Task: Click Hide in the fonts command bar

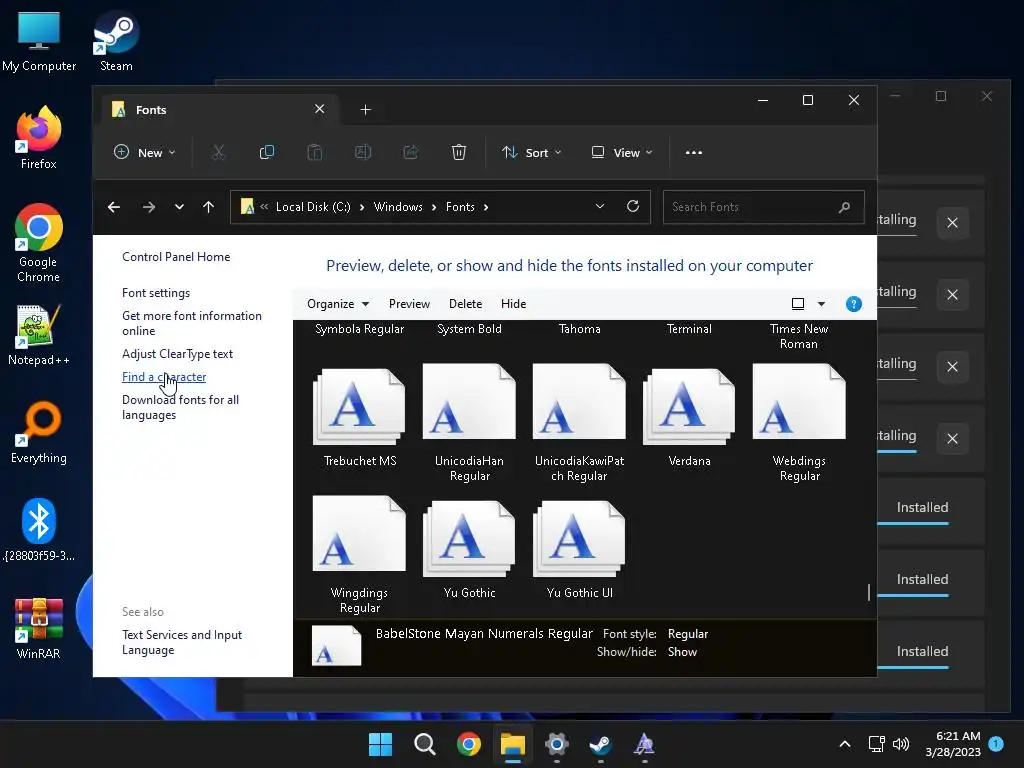Action: (513, 304)
